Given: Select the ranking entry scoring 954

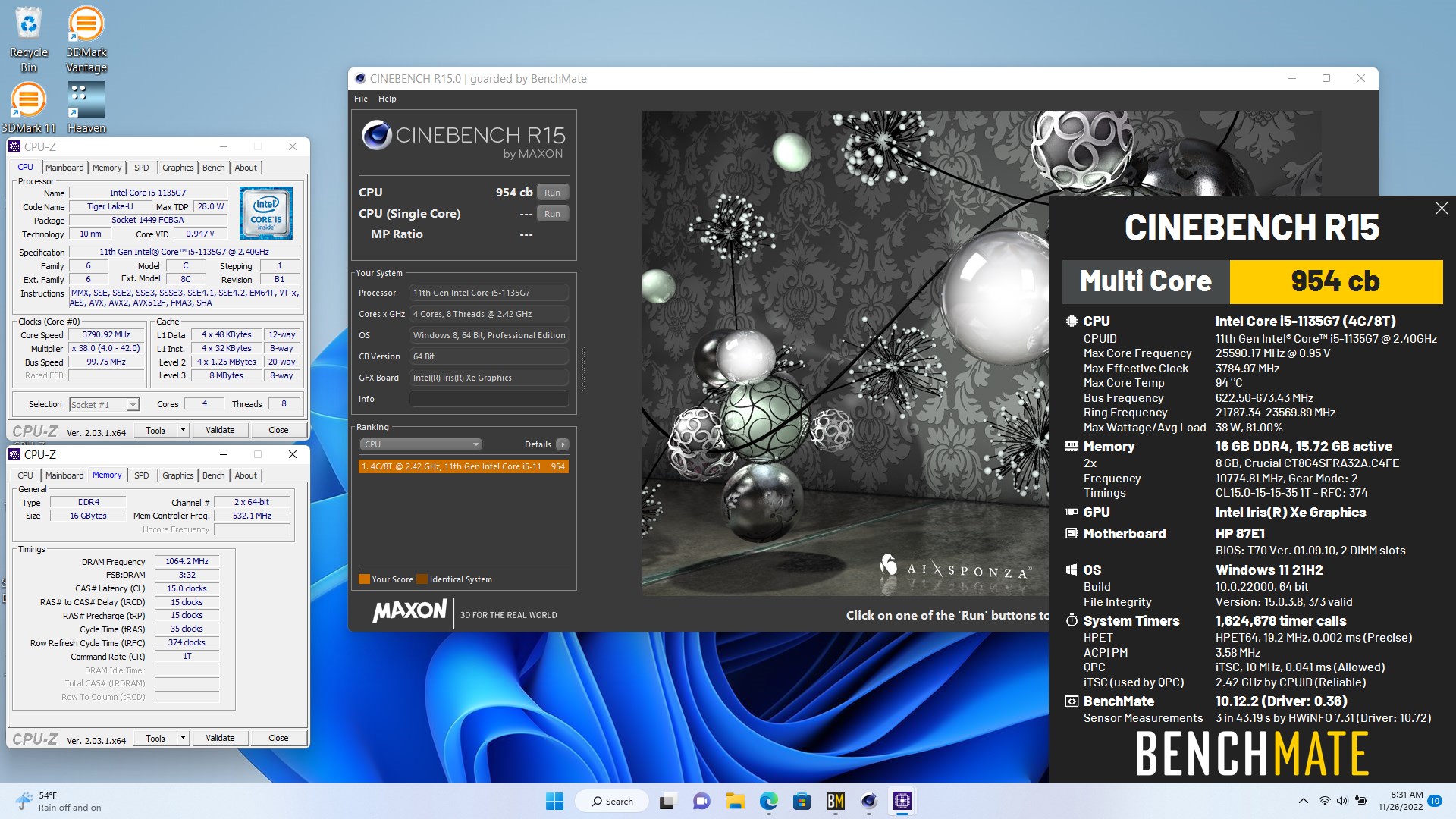Looking at the screenshot, I should coord(463,466).
